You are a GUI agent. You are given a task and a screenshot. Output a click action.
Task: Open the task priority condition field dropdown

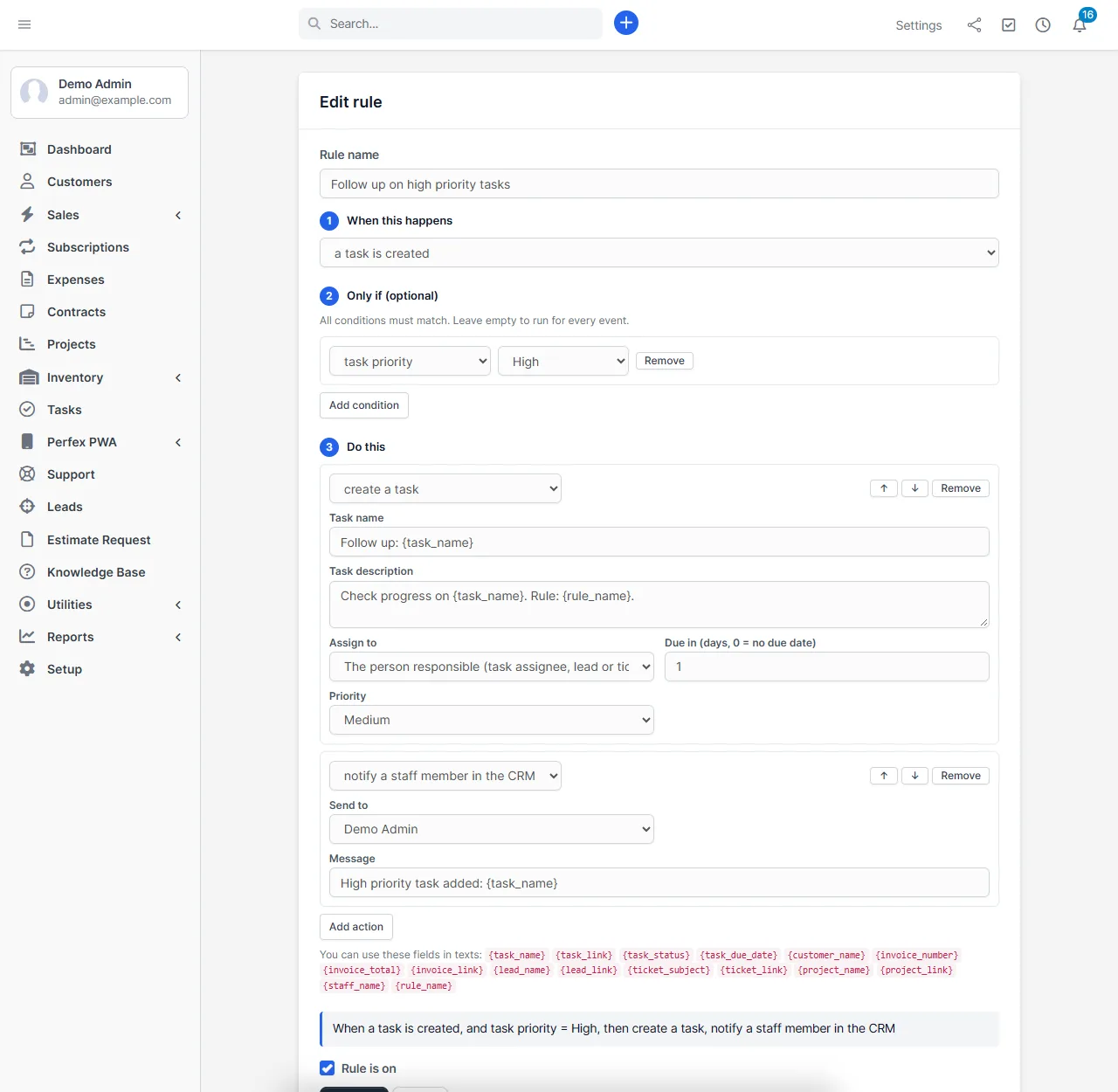coord(410,362)
